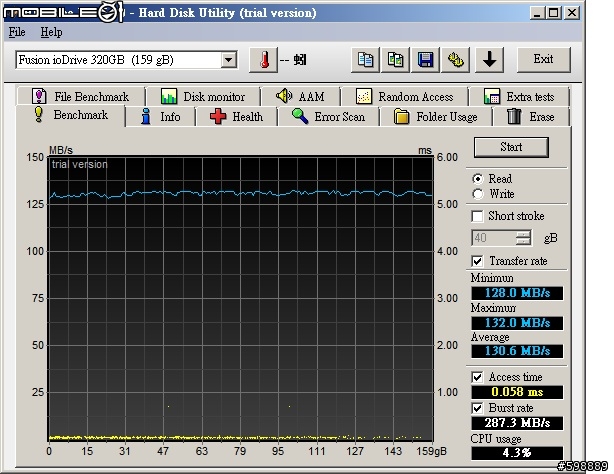614x474 pixels.
Task: Open the Extra tests tab
Action: (519, 96)
